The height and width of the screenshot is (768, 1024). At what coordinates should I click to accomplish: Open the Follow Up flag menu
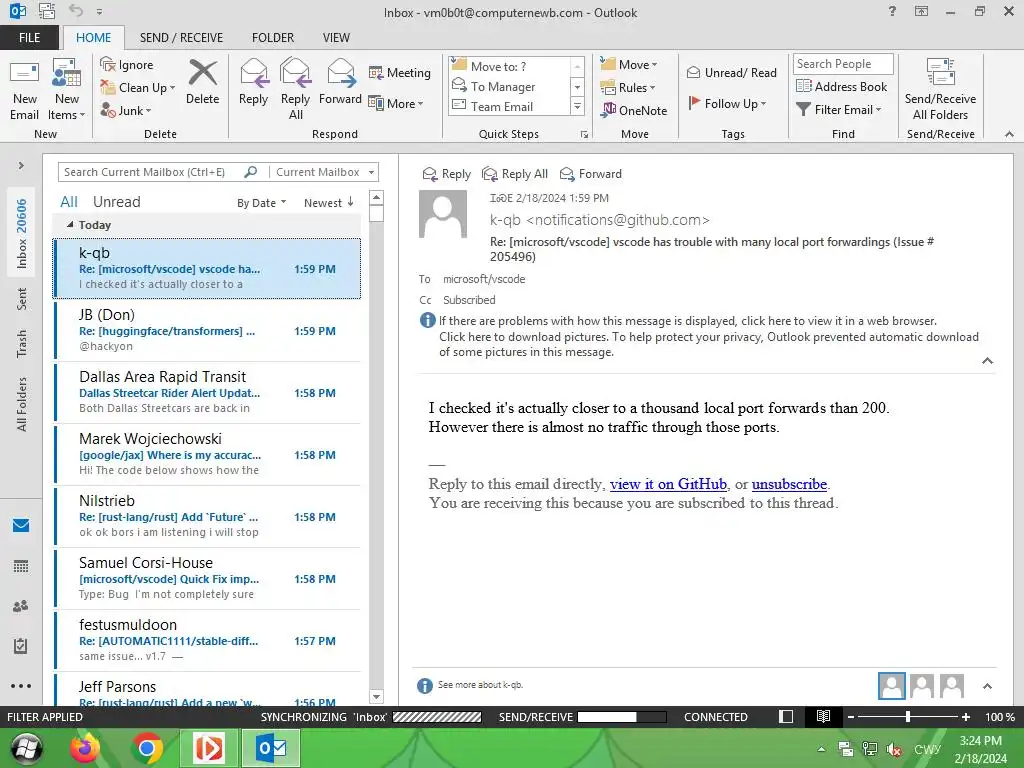pyautogui.click(x=727, y=103)
